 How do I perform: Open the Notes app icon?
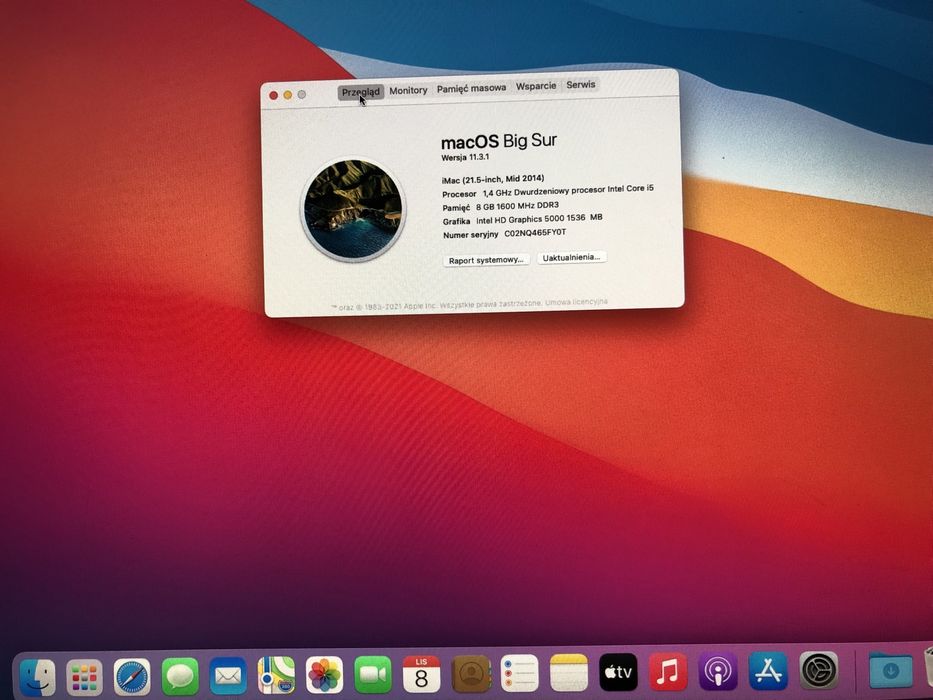pos(569,673)
